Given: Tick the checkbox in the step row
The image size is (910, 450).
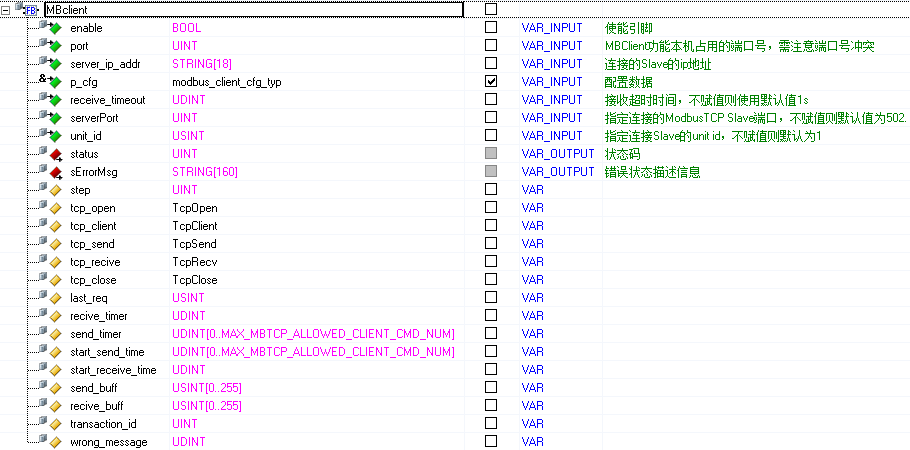Looking at the screenshot, I should pyautogui.click(x=491, y=189).
